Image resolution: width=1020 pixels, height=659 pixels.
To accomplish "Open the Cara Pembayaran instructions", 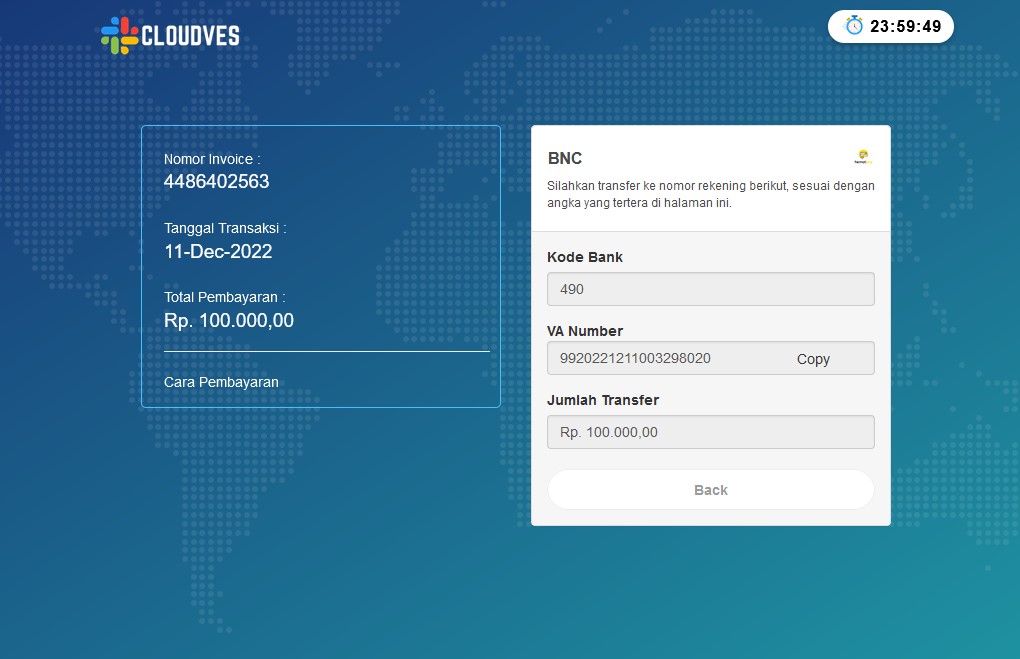I will (221, 382).
